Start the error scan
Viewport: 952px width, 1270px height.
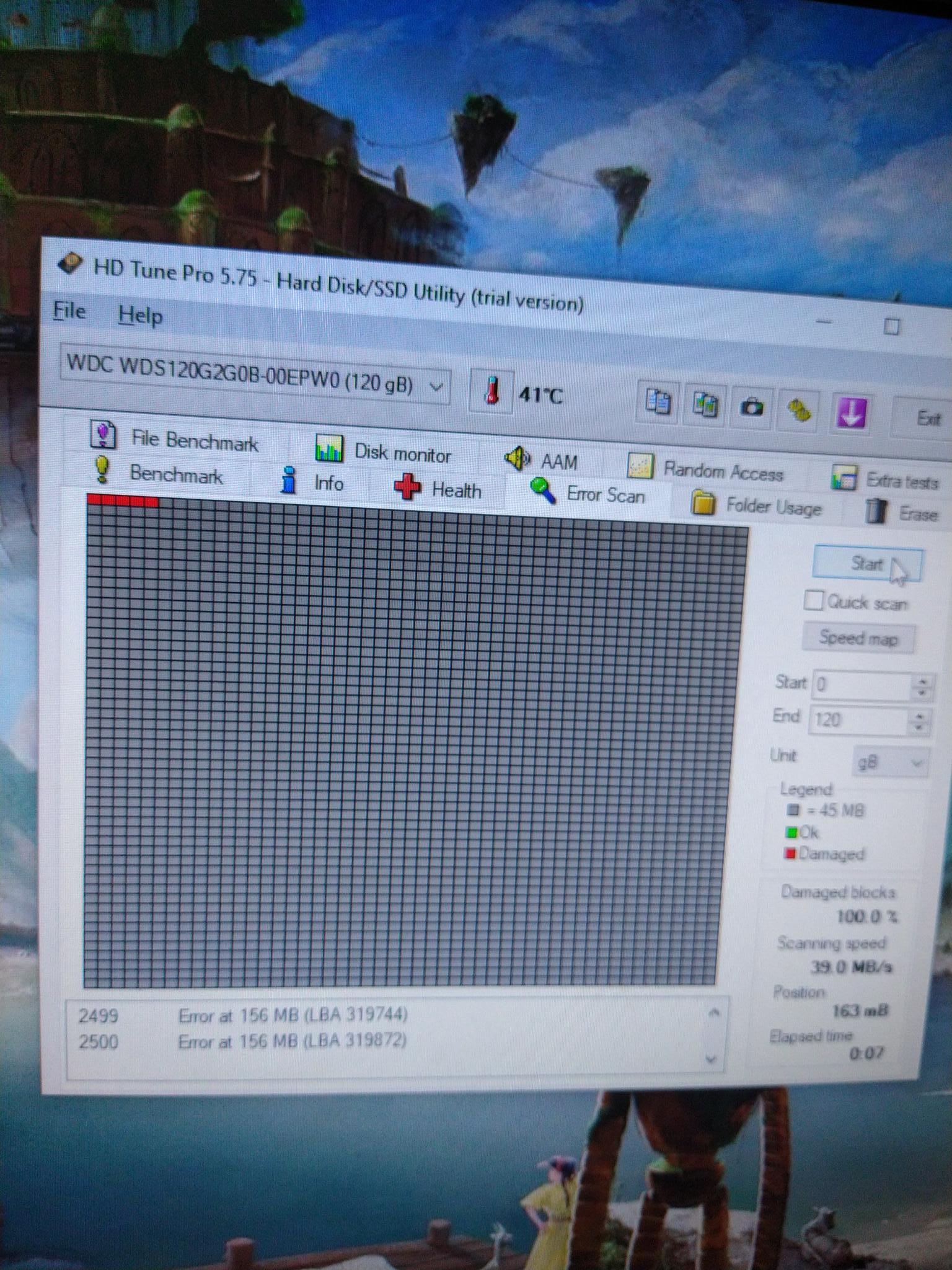point(867,563)
